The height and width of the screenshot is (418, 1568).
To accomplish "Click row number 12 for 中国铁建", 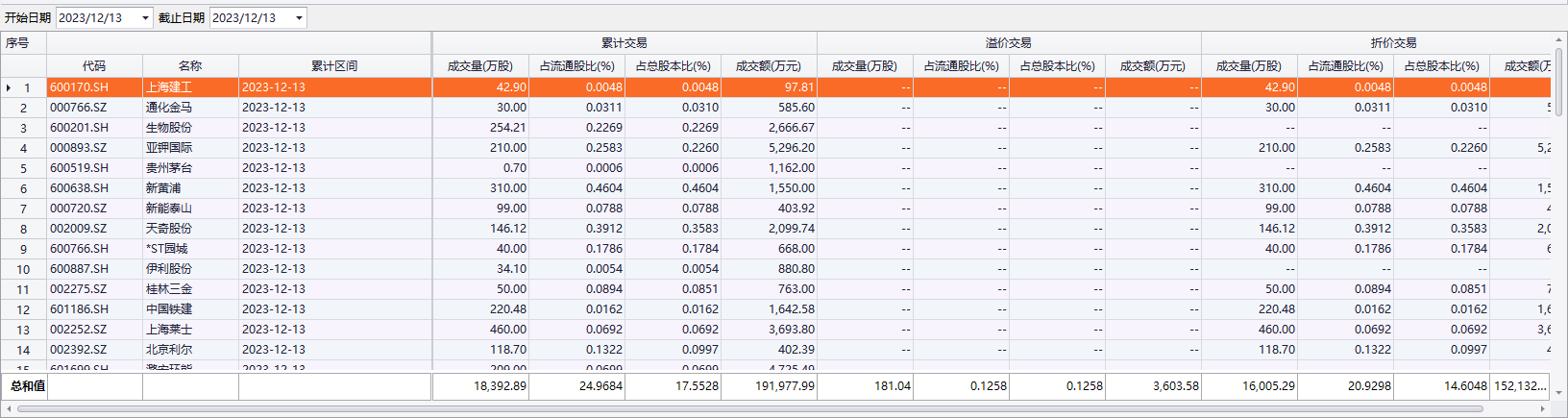I will (23, 309).
